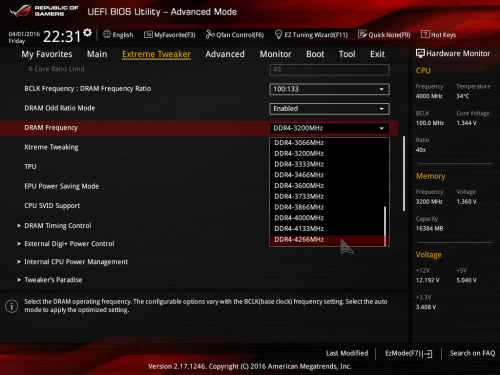Go to Exit tab
The image size is (500, 375).
(377, 54)
